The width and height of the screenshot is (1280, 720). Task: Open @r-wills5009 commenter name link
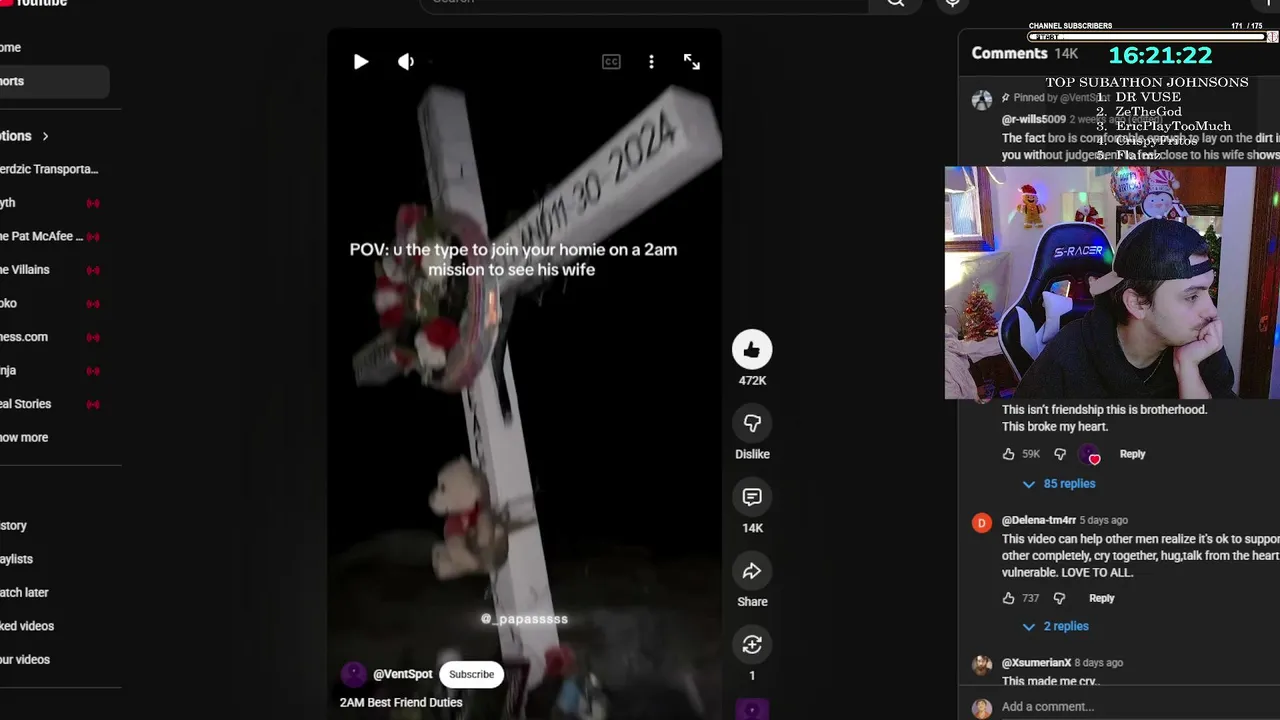pyautogui.click(x=1034, y=120)
